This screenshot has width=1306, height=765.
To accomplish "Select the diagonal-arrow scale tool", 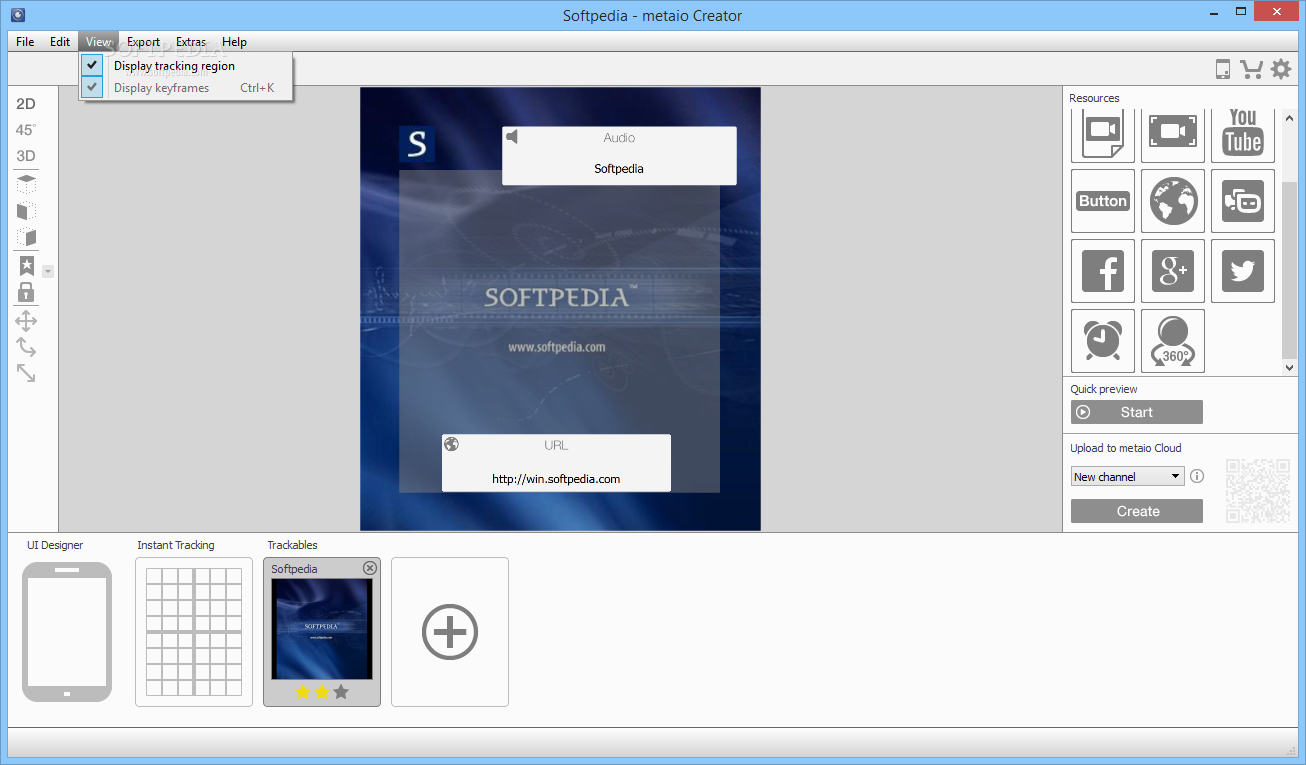I will (26, 373).
